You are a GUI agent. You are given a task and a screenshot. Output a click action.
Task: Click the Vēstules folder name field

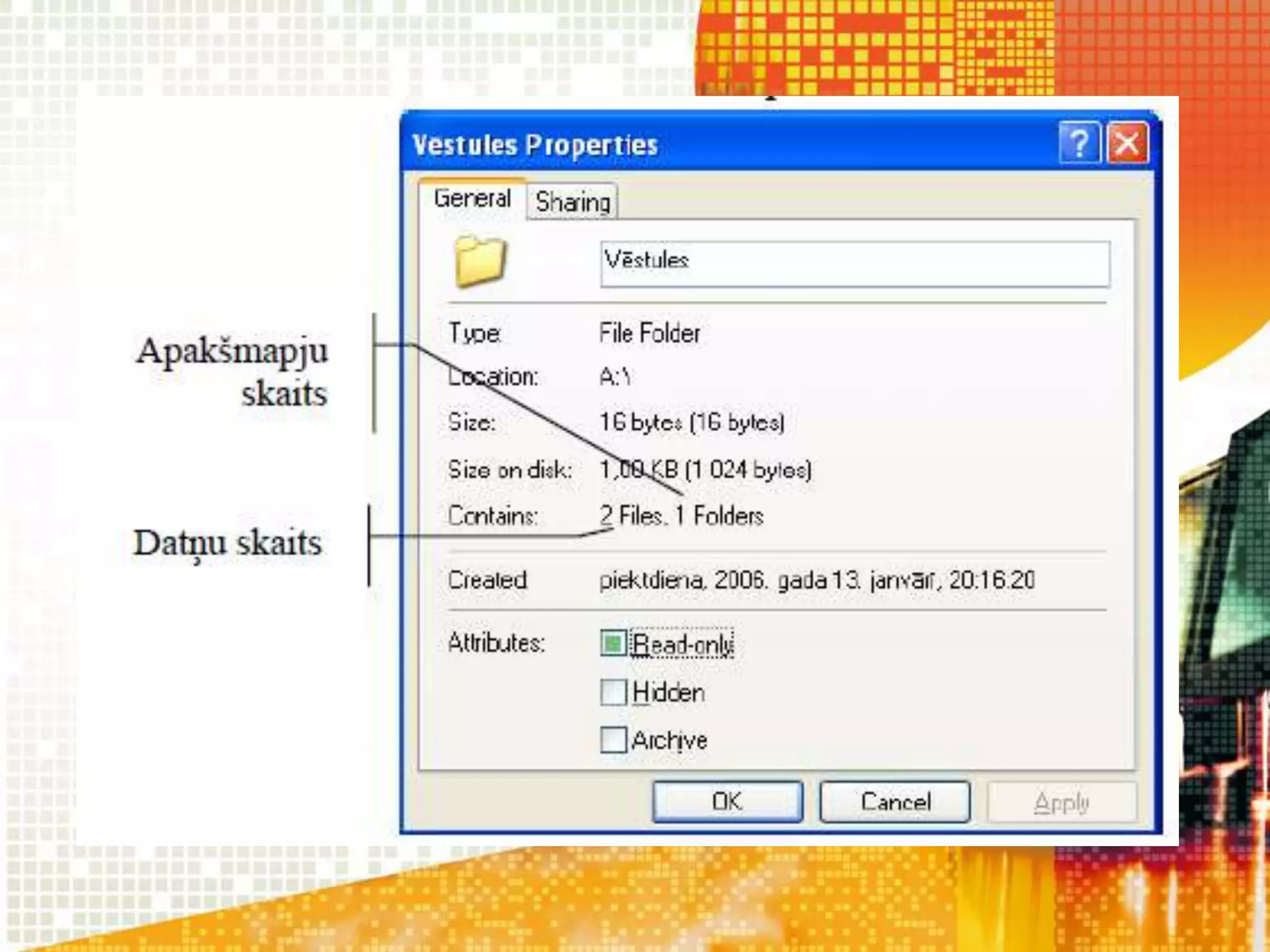coord(855,264)
